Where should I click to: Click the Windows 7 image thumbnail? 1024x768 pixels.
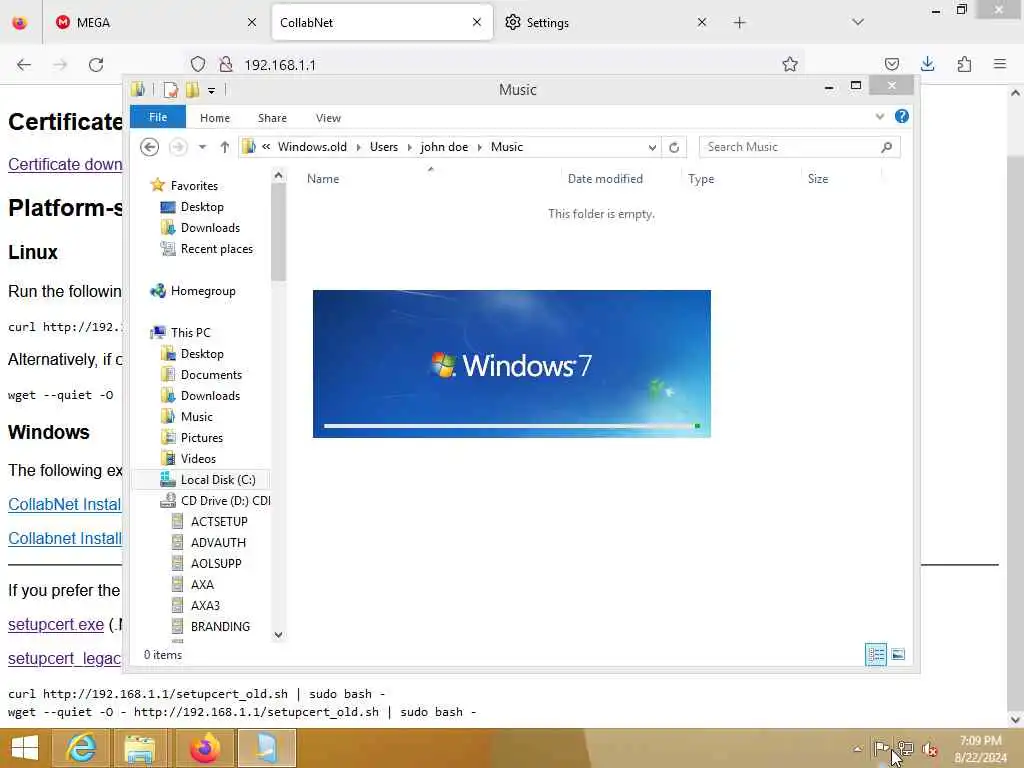tap(511, 364)
